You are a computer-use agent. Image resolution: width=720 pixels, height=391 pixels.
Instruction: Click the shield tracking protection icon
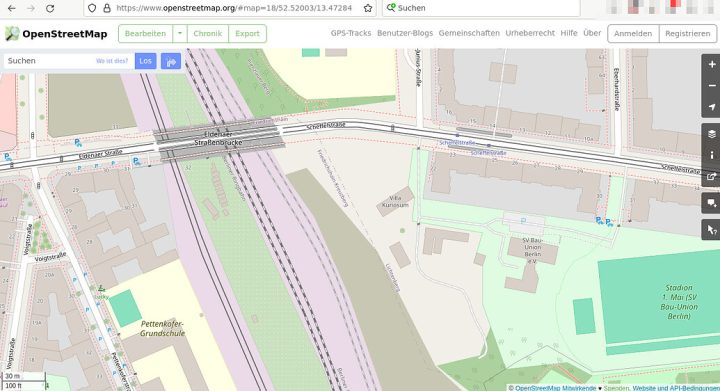pos(92,8)
